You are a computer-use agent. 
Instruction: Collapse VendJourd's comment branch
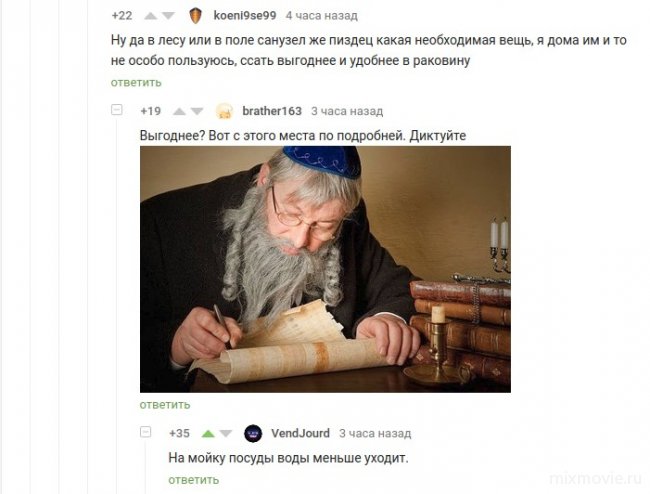click(x=146, y=432)
